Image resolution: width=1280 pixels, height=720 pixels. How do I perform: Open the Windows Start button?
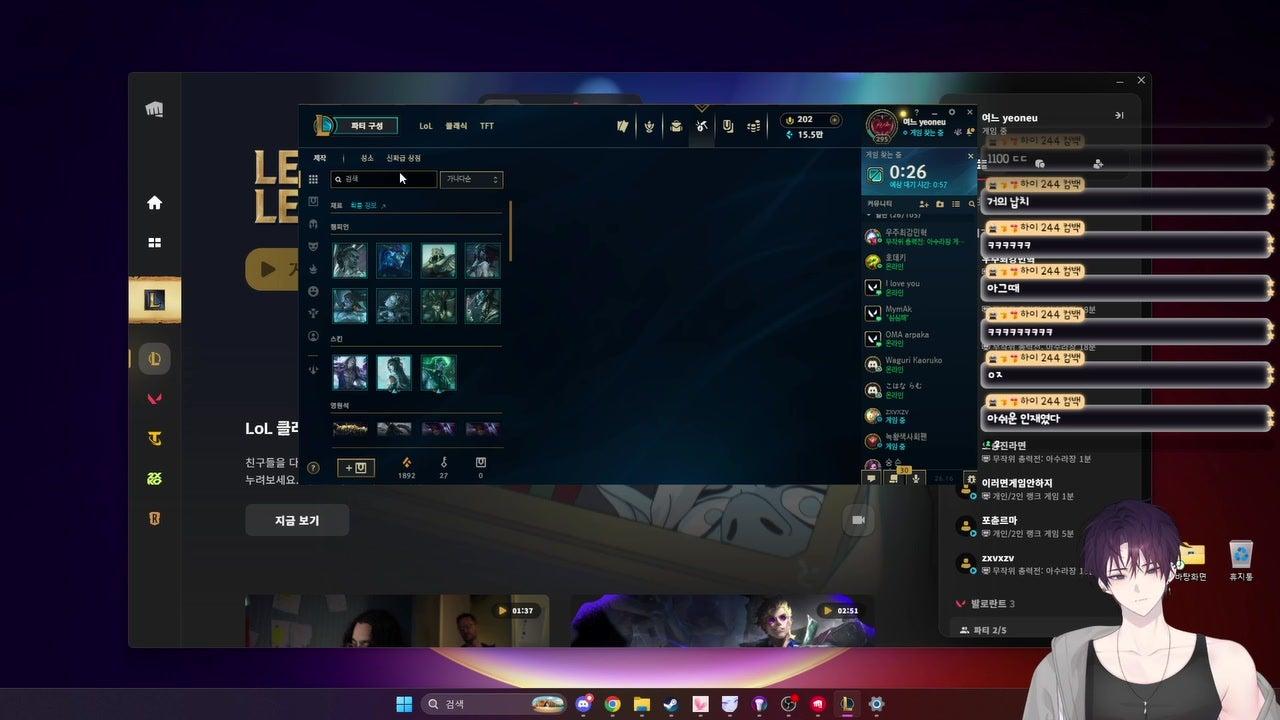coord(404,704)
